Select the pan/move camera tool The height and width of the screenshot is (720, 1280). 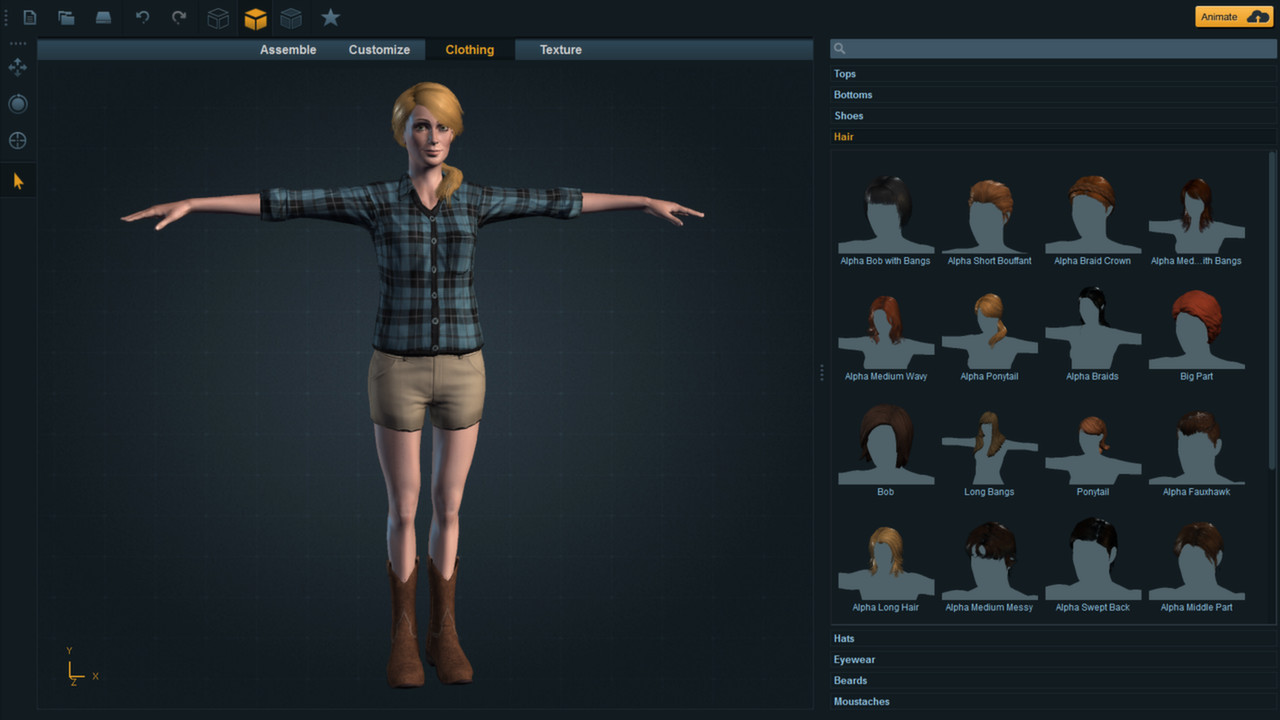pyautogui.click(x=17, y=67)
